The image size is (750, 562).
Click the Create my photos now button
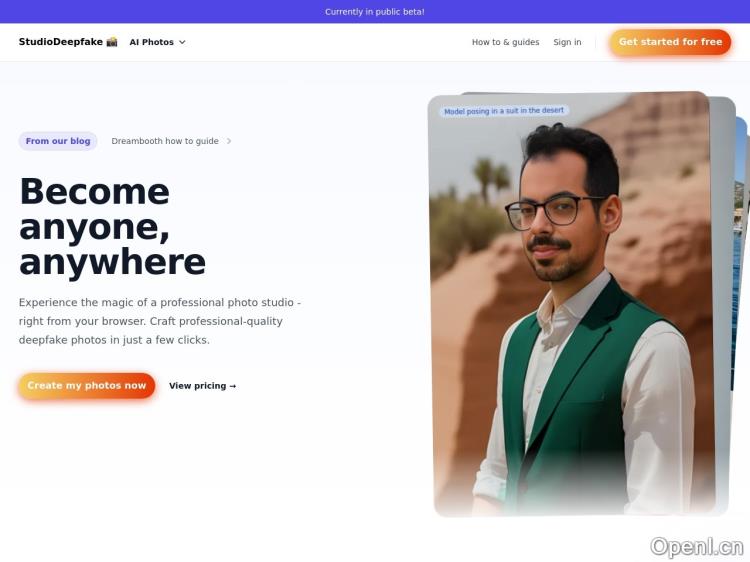pos(87,386)
